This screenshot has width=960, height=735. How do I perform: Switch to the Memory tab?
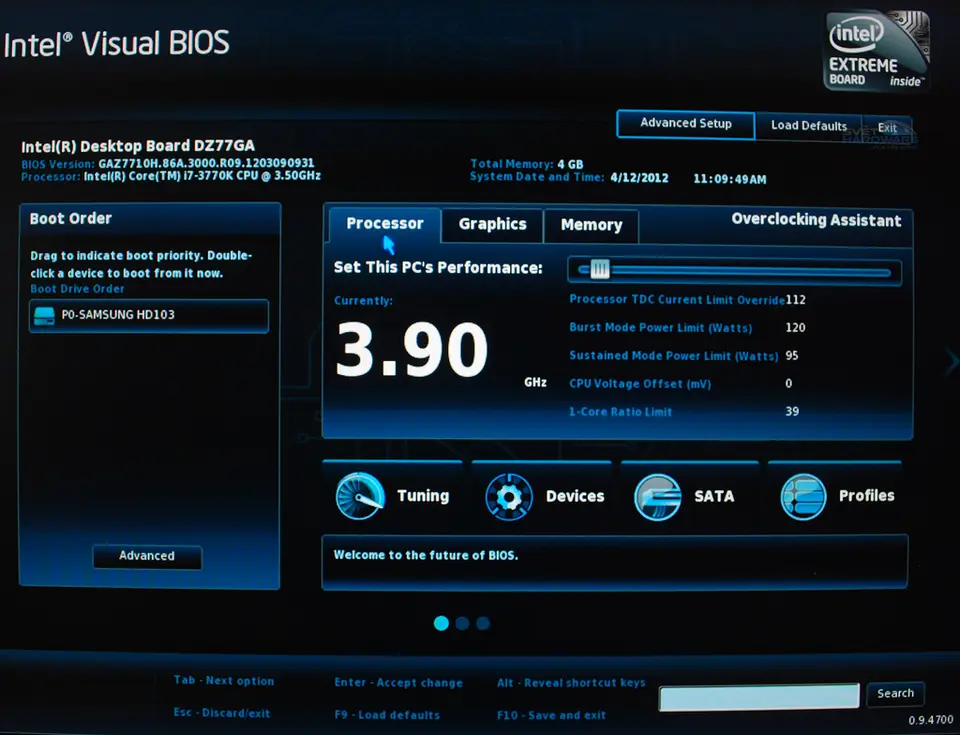point(591,225)
